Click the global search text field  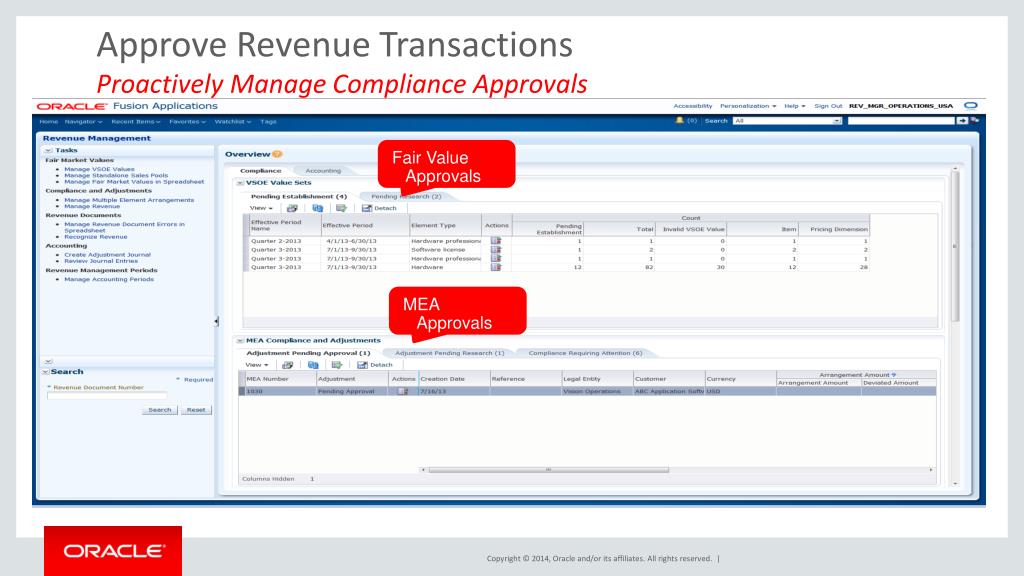(x=901, y=121)
